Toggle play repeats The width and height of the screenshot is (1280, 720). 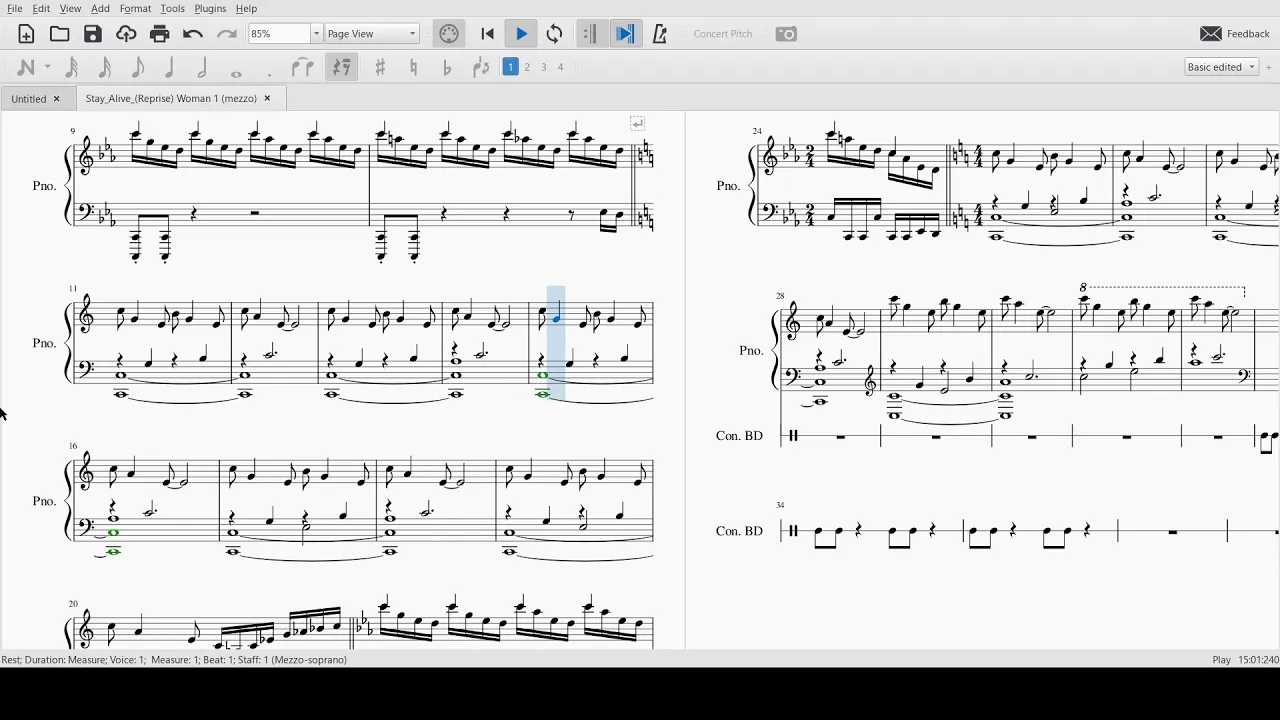pyautogui.click(x=590, y=34)
